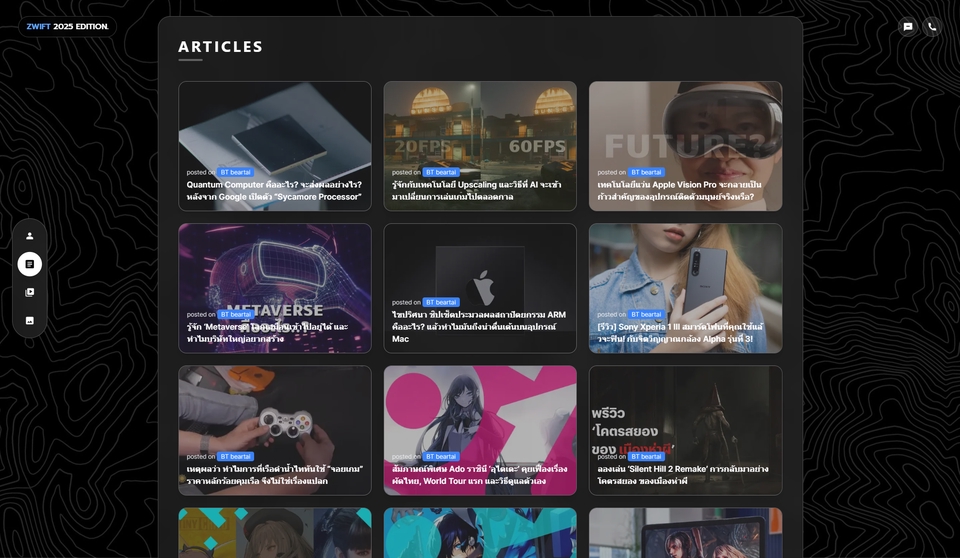Viewport: 960px width, 558px height.
Task: Click author tag on Metaverse card
Action: pyautogui.click(x=235, y=314)
